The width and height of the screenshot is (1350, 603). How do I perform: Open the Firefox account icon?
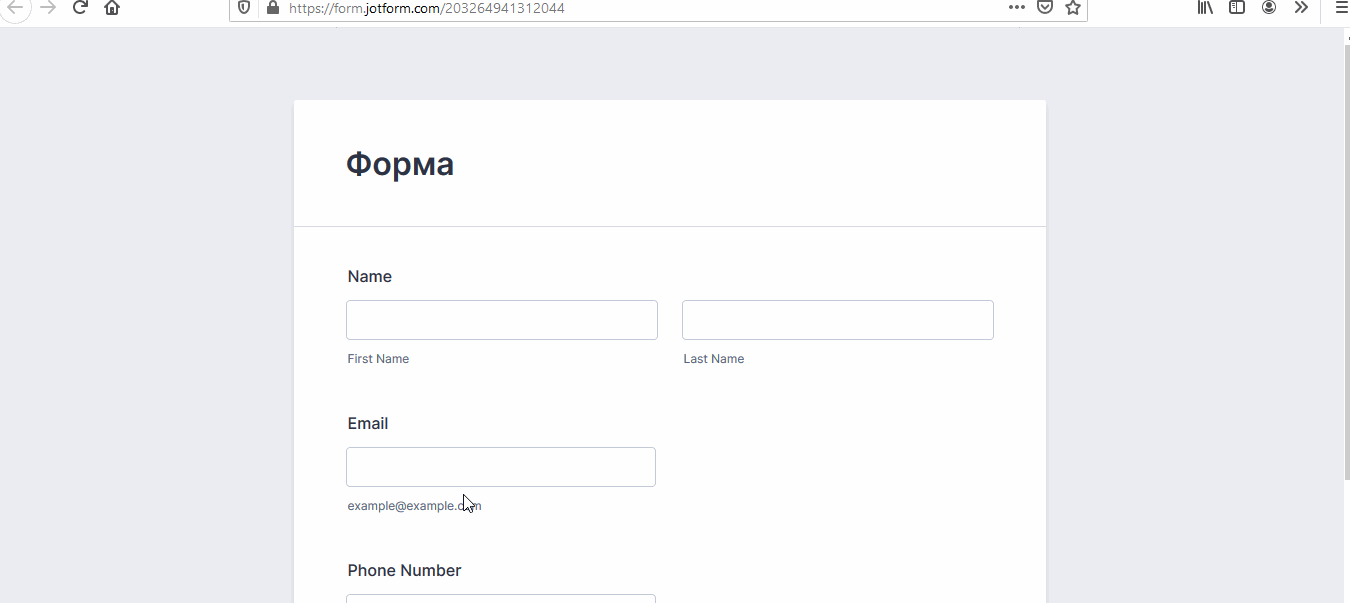click(1269, 7)
